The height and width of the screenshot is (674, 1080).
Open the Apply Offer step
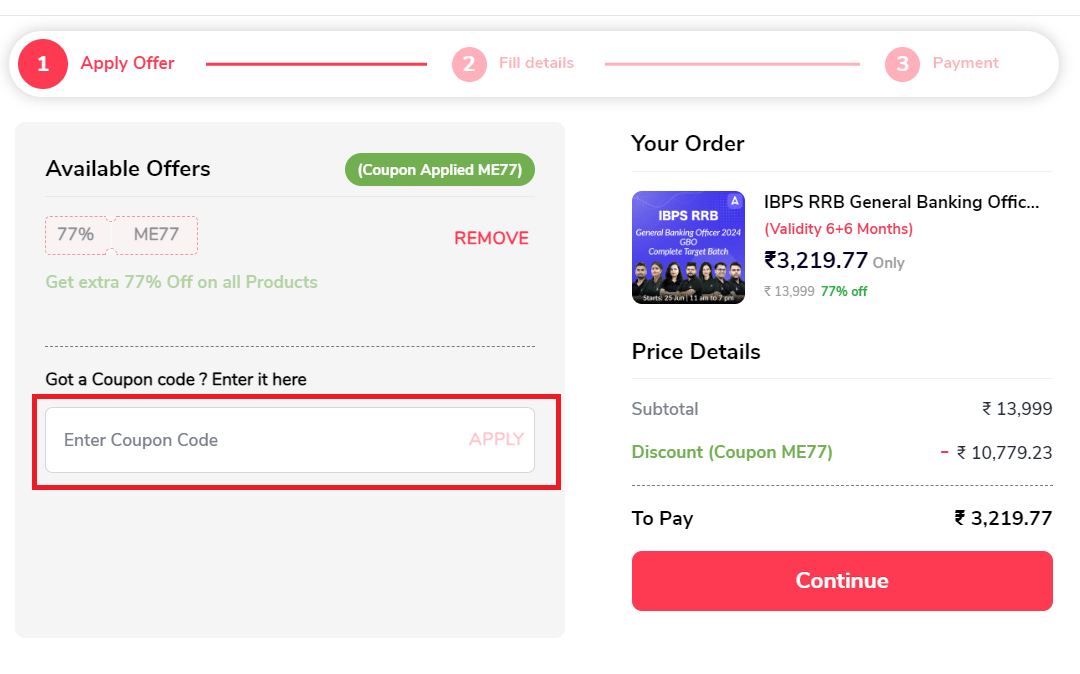point(127,63)
